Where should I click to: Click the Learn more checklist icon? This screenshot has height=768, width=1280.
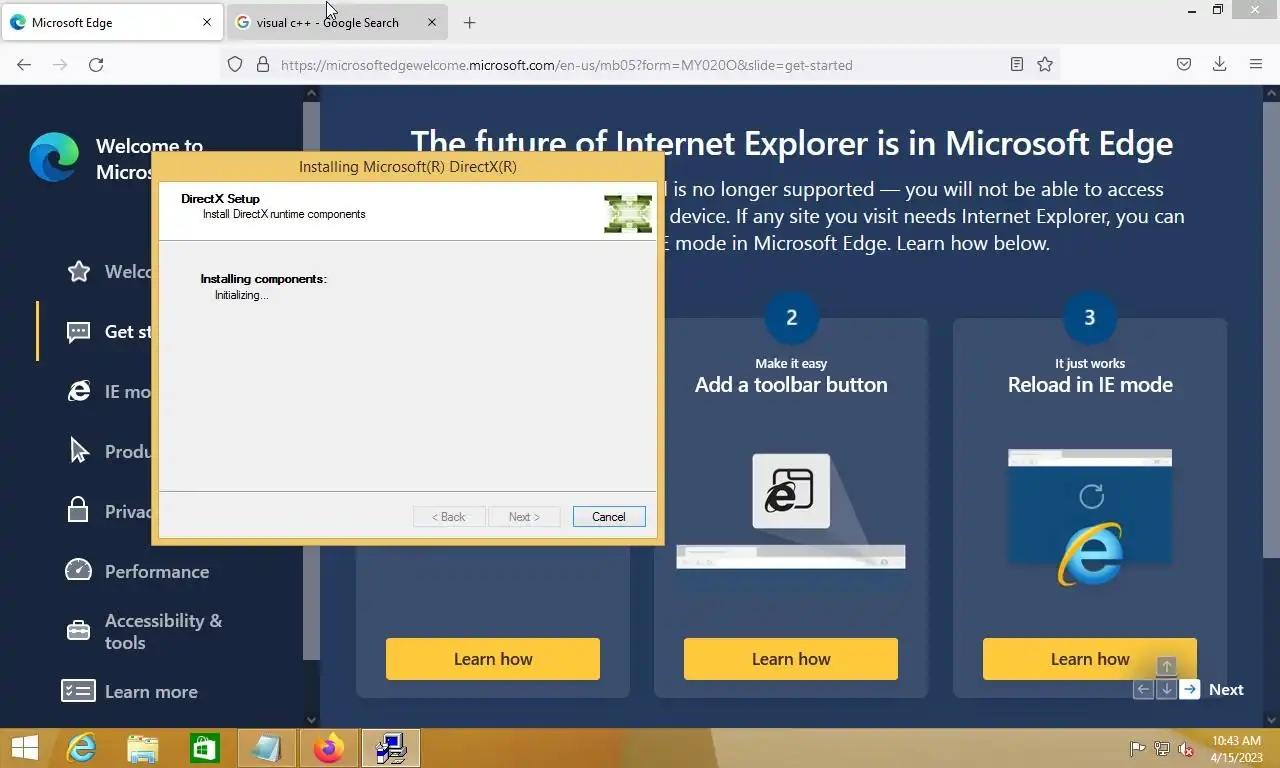(x=78, y=691)
